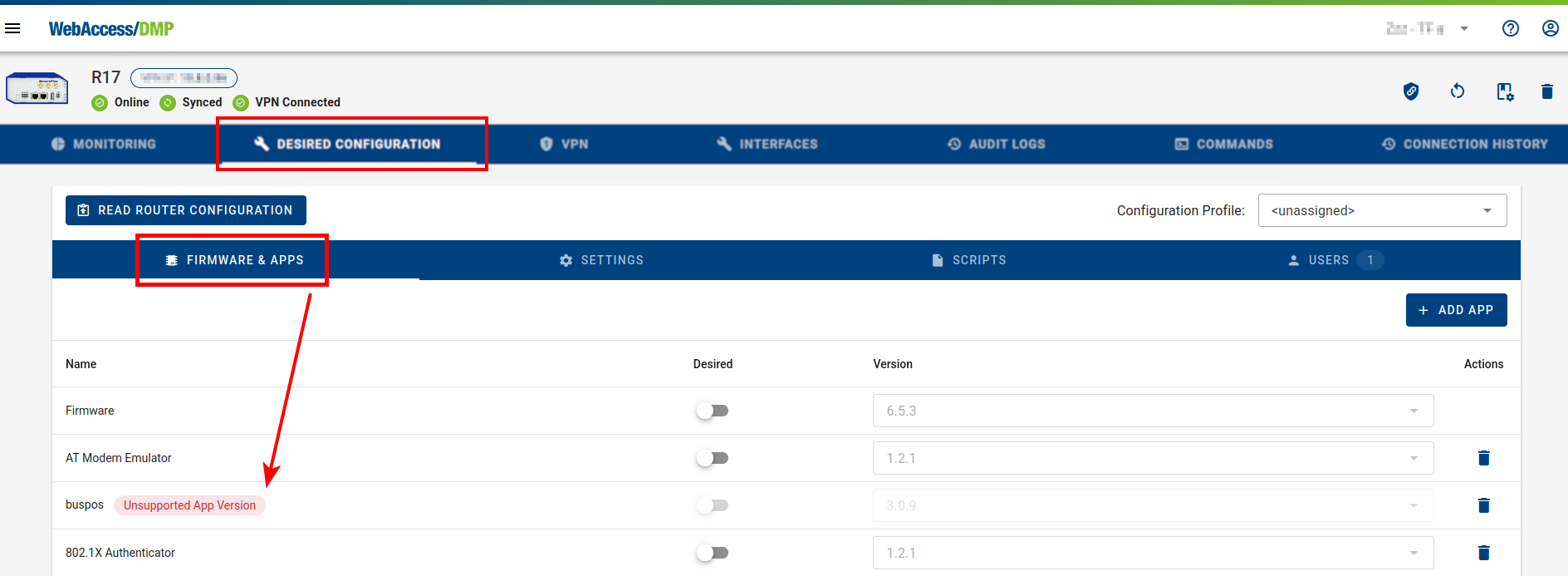Screen dimensions: 1568x576
Task: Open the user account profile icon
Action: tap(1550, 28)
